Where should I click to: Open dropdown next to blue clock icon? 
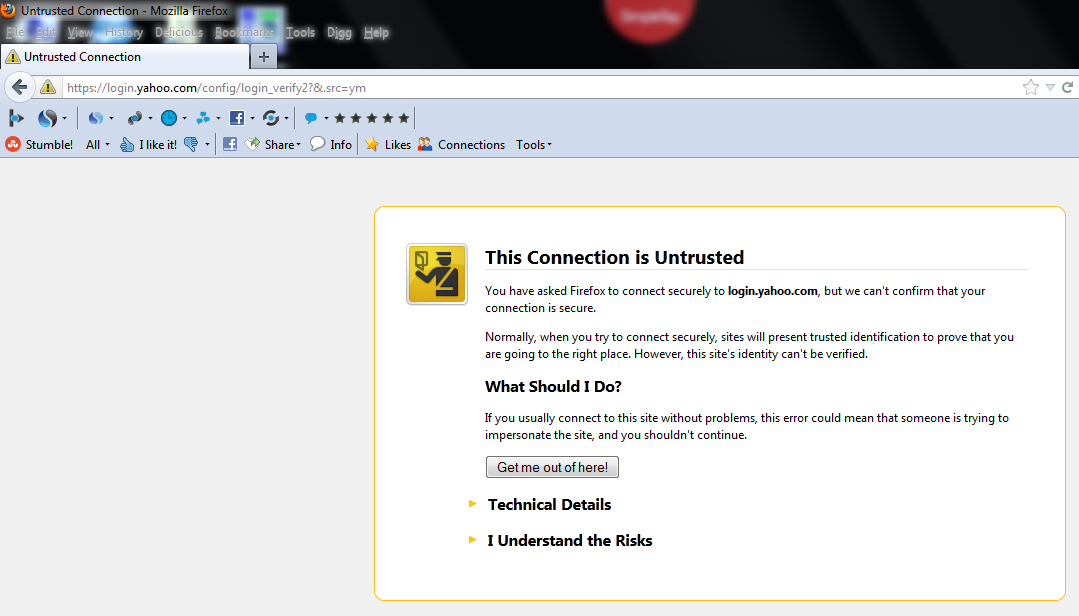(x=184, y=118)
